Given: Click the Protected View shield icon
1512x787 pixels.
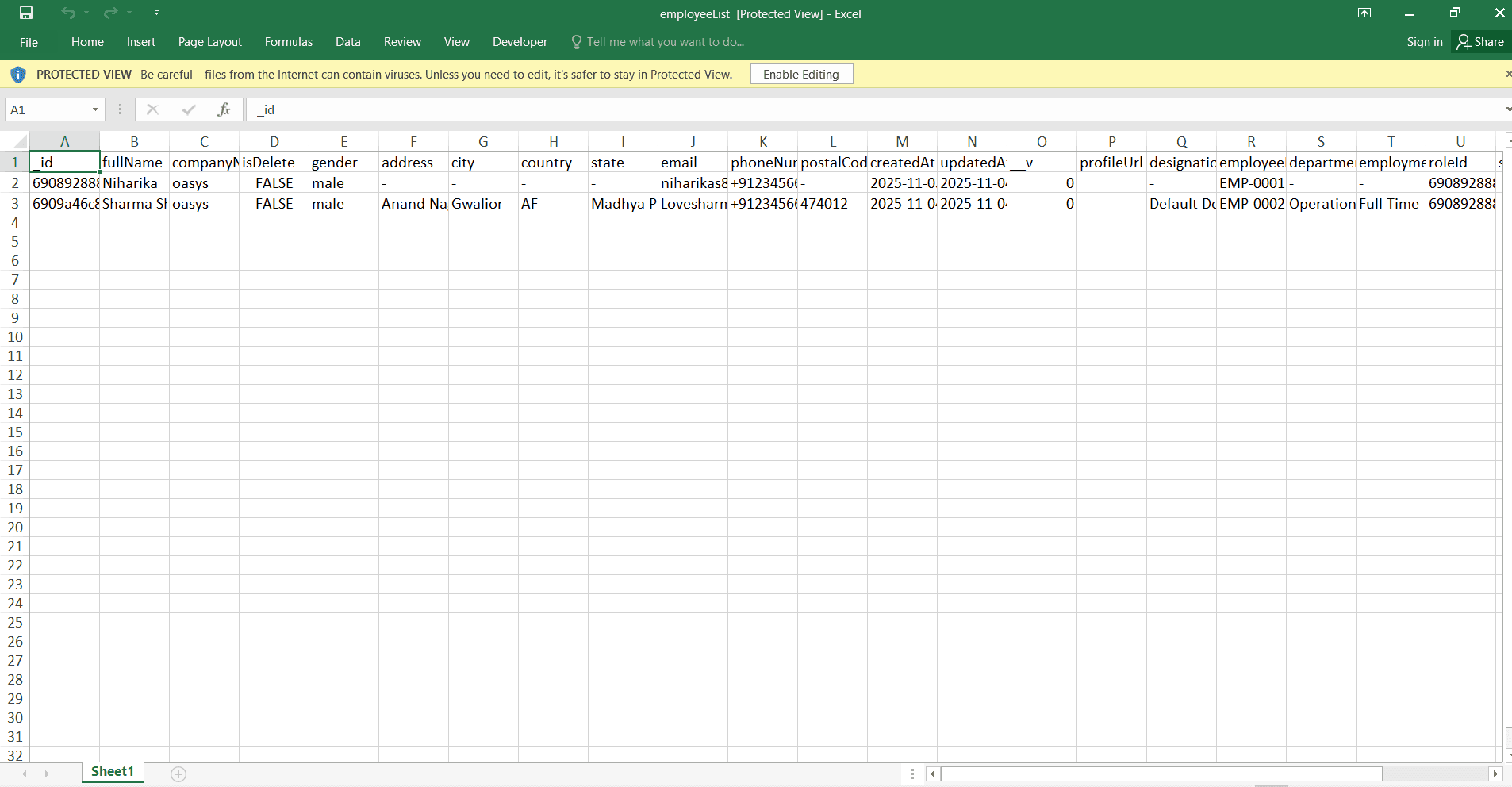Looking at the screenshot, I should click(17, 74).
